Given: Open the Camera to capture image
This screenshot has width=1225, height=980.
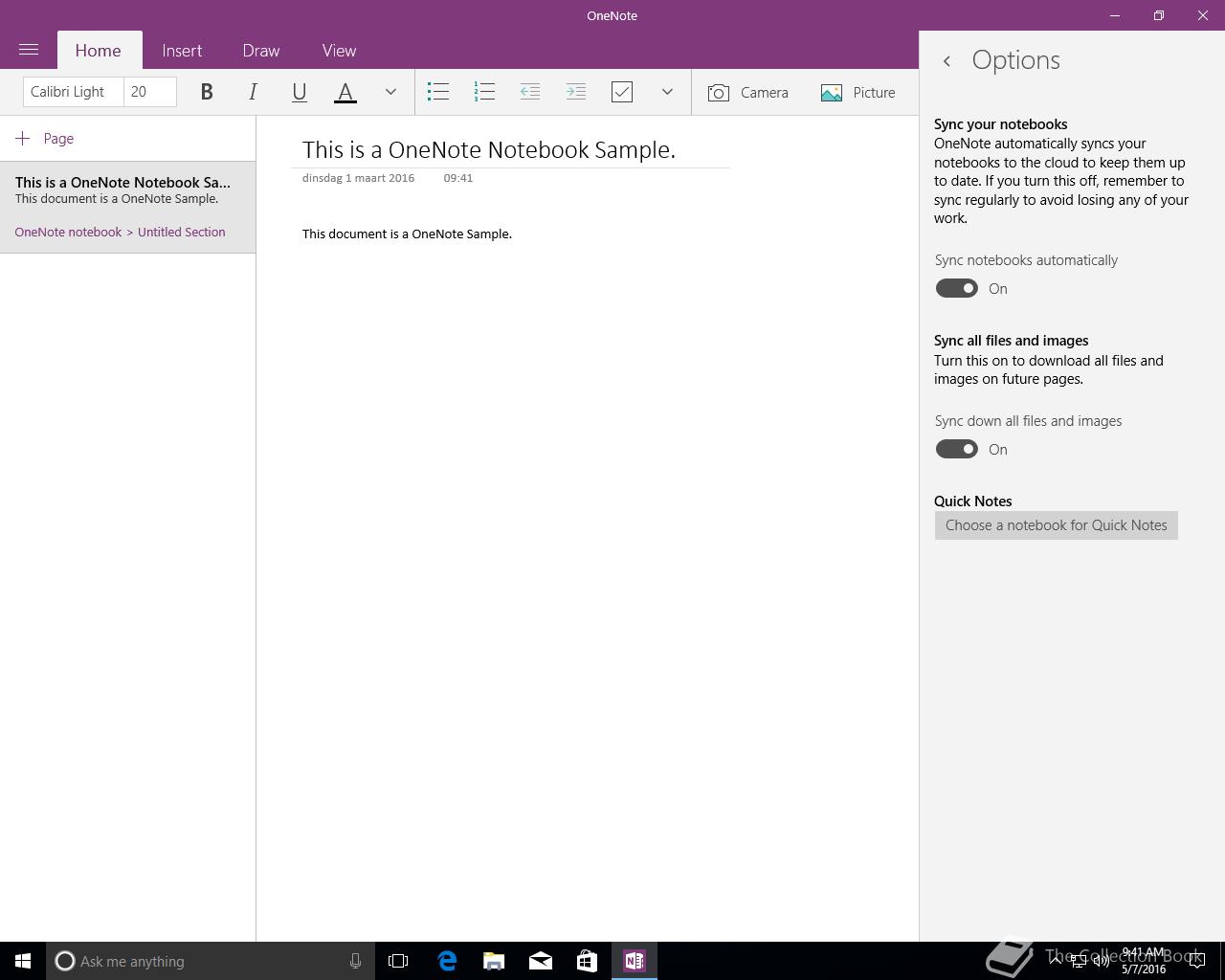Looking at the screenshot, I should 748,92.
